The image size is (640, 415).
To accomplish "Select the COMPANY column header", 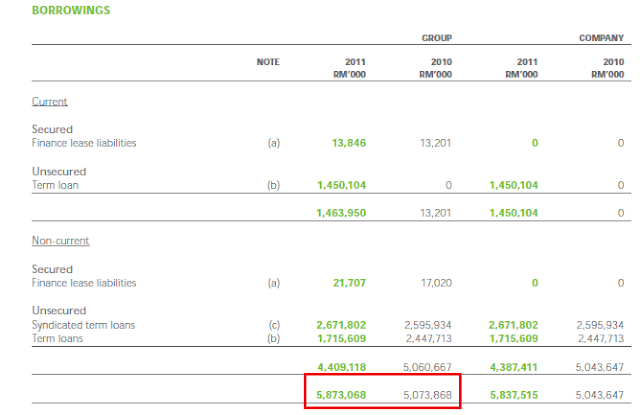I will 602,38.
